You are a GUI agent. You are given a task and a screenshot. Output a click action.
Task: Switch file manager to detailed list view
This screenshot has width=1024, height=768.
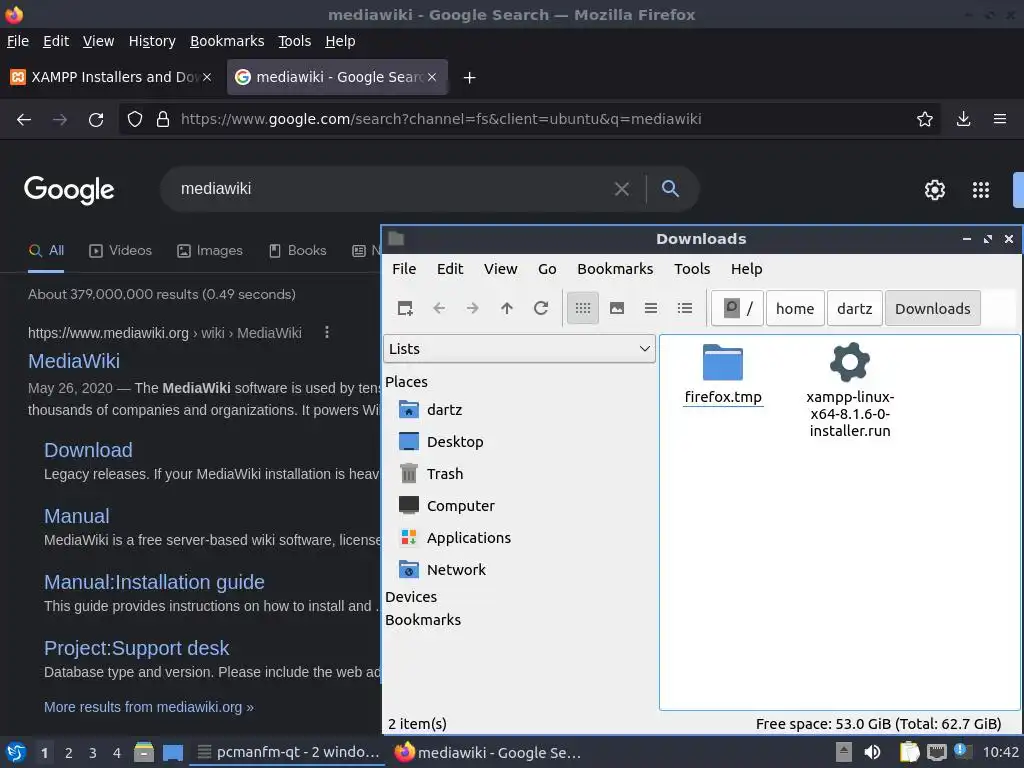(684, 308)
